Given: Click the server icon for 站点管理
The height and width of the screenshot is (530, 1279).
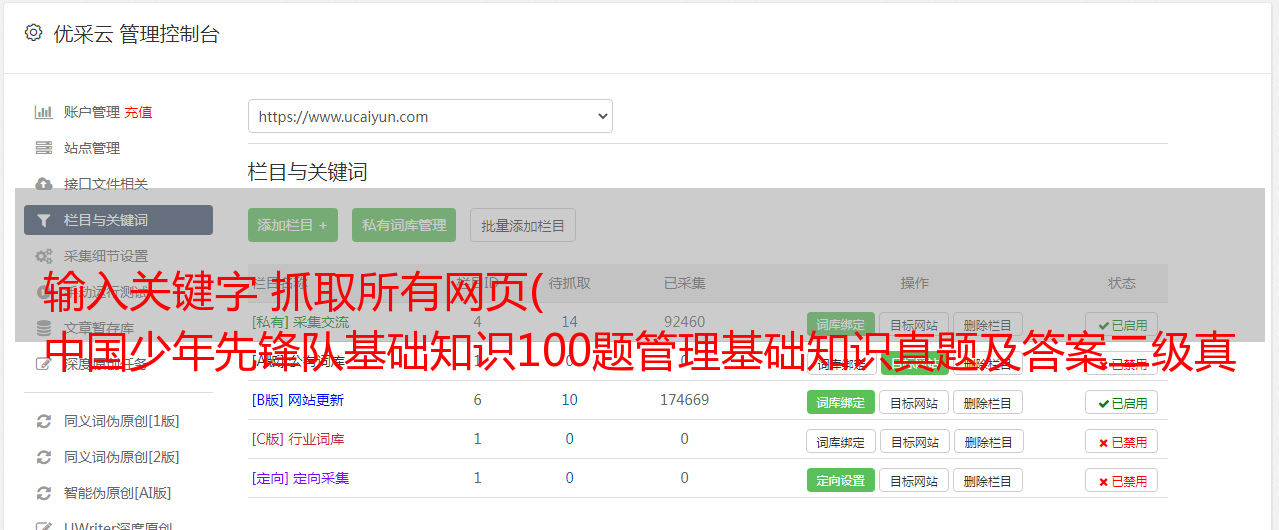Looking at the screenshot, I should (43, 148).
